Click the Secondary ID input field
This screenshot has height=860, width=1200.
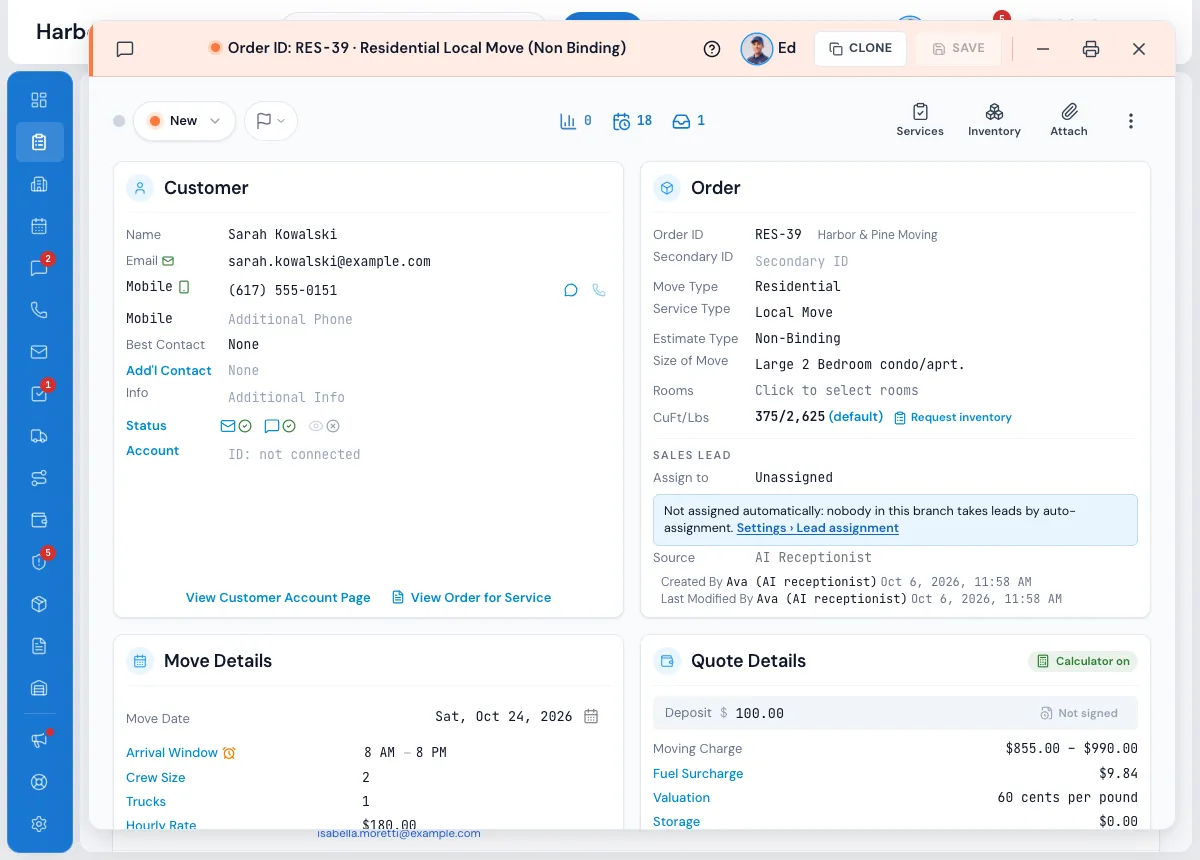(801, 261)
